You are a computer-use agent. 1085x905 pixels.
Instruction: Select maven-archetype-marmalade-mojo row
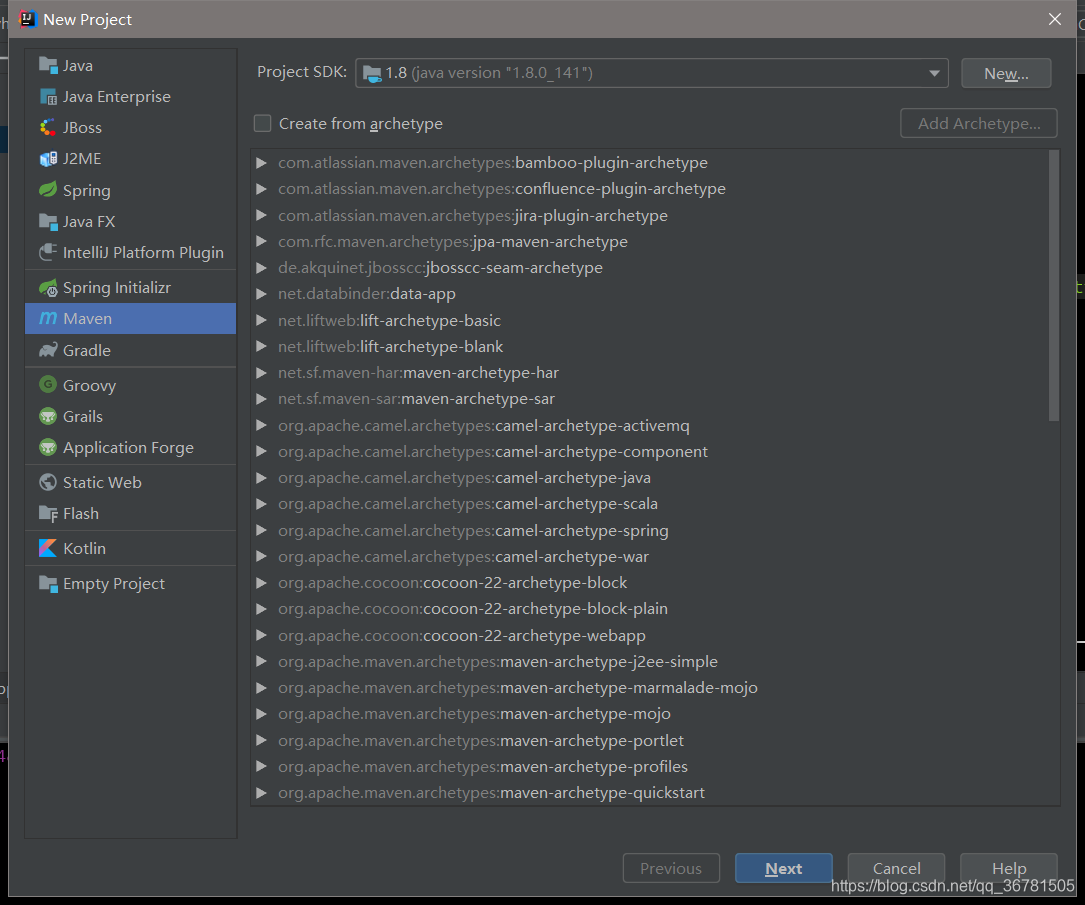point(655,688)
